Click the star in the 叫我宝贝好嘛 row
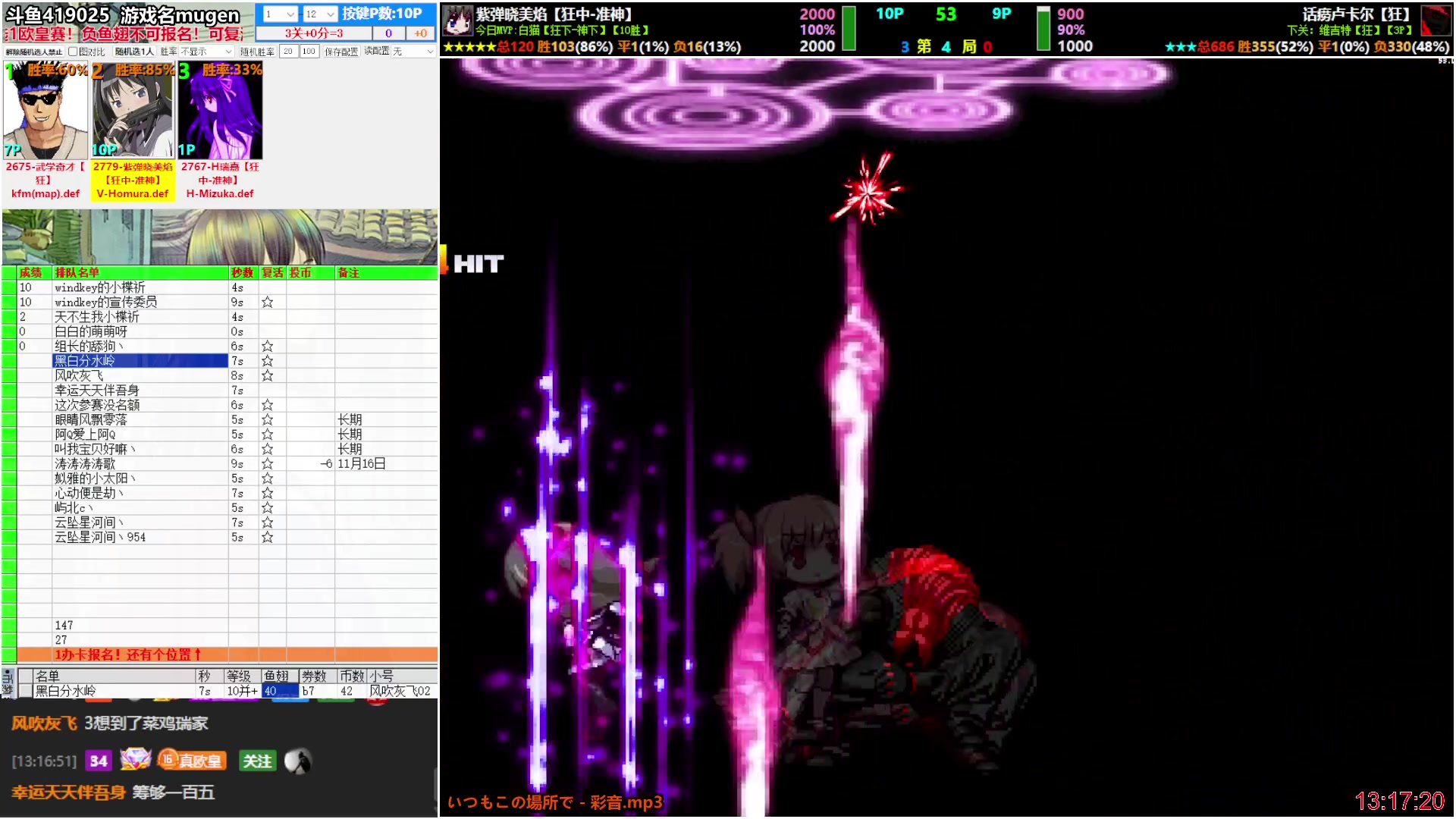This screenshot has width=1456, height=819. [268, 450]
